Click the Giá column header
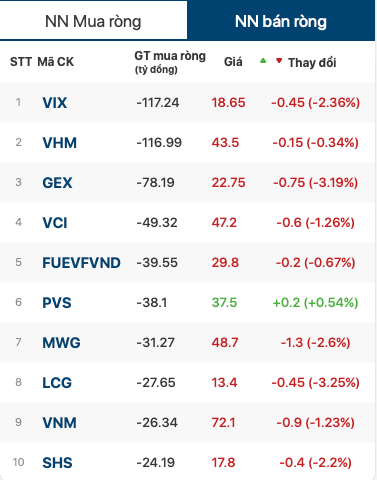The height and width of the screenshot is (480, 377). pyautogui.click(x=233, y=62)
